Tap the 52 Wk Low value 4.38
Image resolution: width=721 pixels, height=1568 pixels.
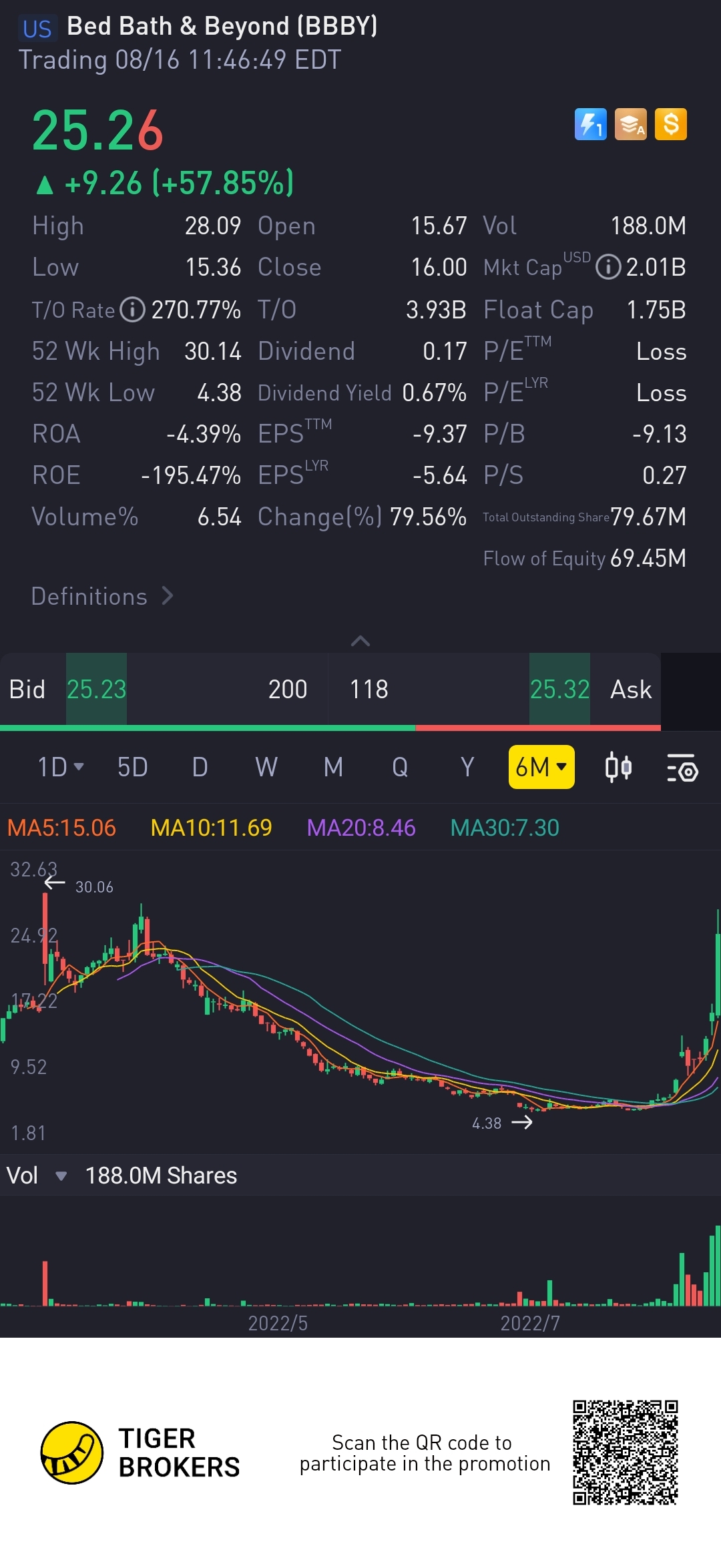click(x=219, y=393)
